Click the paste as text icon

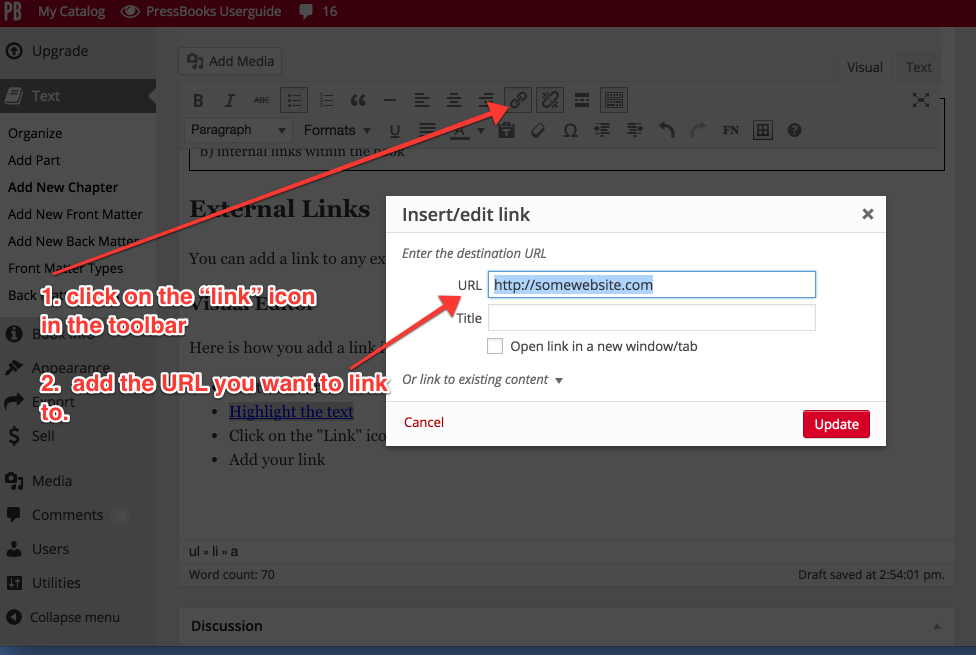tap(507, 131)
